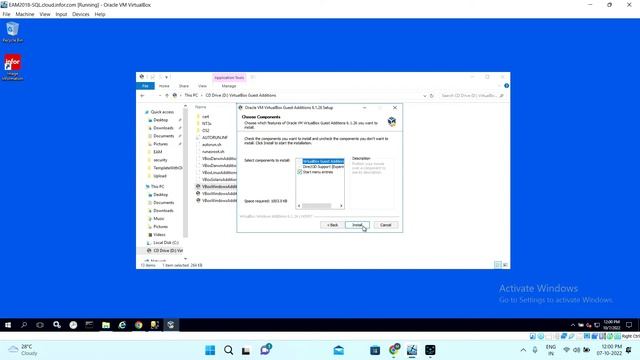Switch Explorer to large icons view icon
Screen dimensions: 640x360
point(505,265)
